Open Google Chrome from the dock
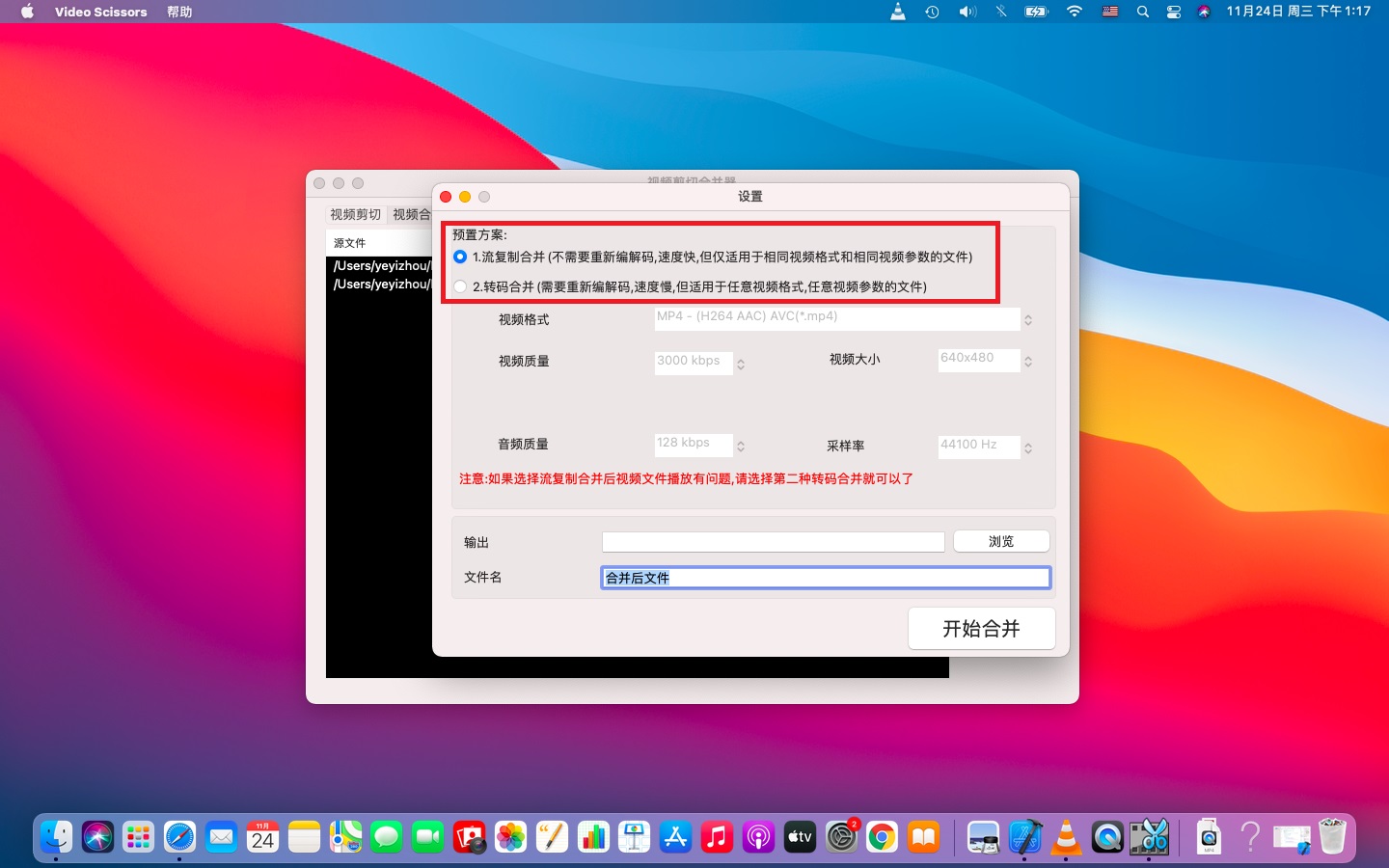Screen dimensions: 1389x868 coord(882,837)
